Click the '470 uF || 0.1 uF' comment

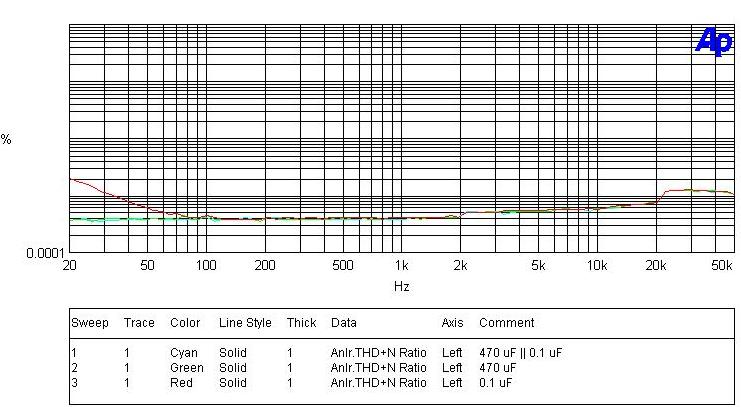pos(520,353)
